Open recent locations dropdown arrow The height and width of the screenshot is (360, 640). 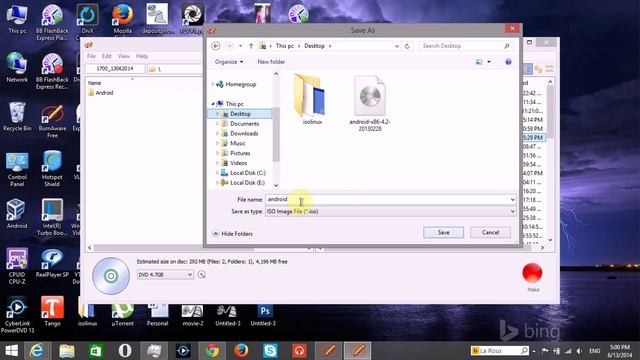point(240,46)
